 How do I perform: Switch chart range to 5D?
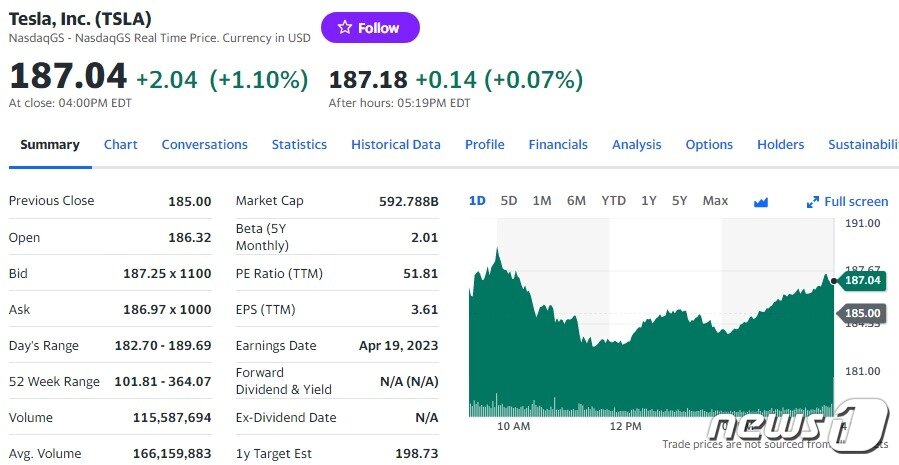(x=509, y=201)
